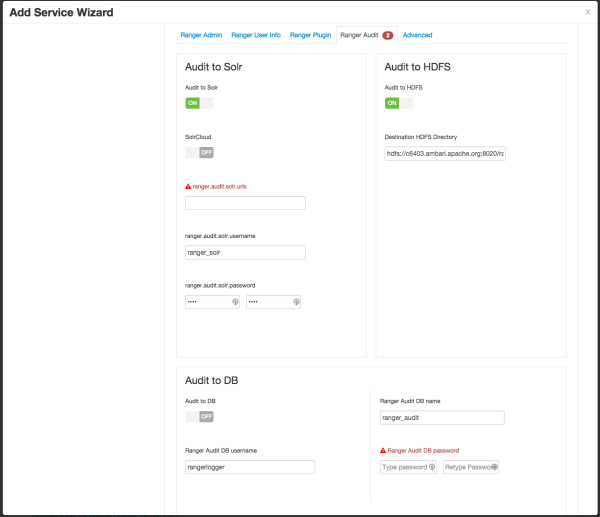Close the Add Service Wizard dialog

[x=588, y=12]
